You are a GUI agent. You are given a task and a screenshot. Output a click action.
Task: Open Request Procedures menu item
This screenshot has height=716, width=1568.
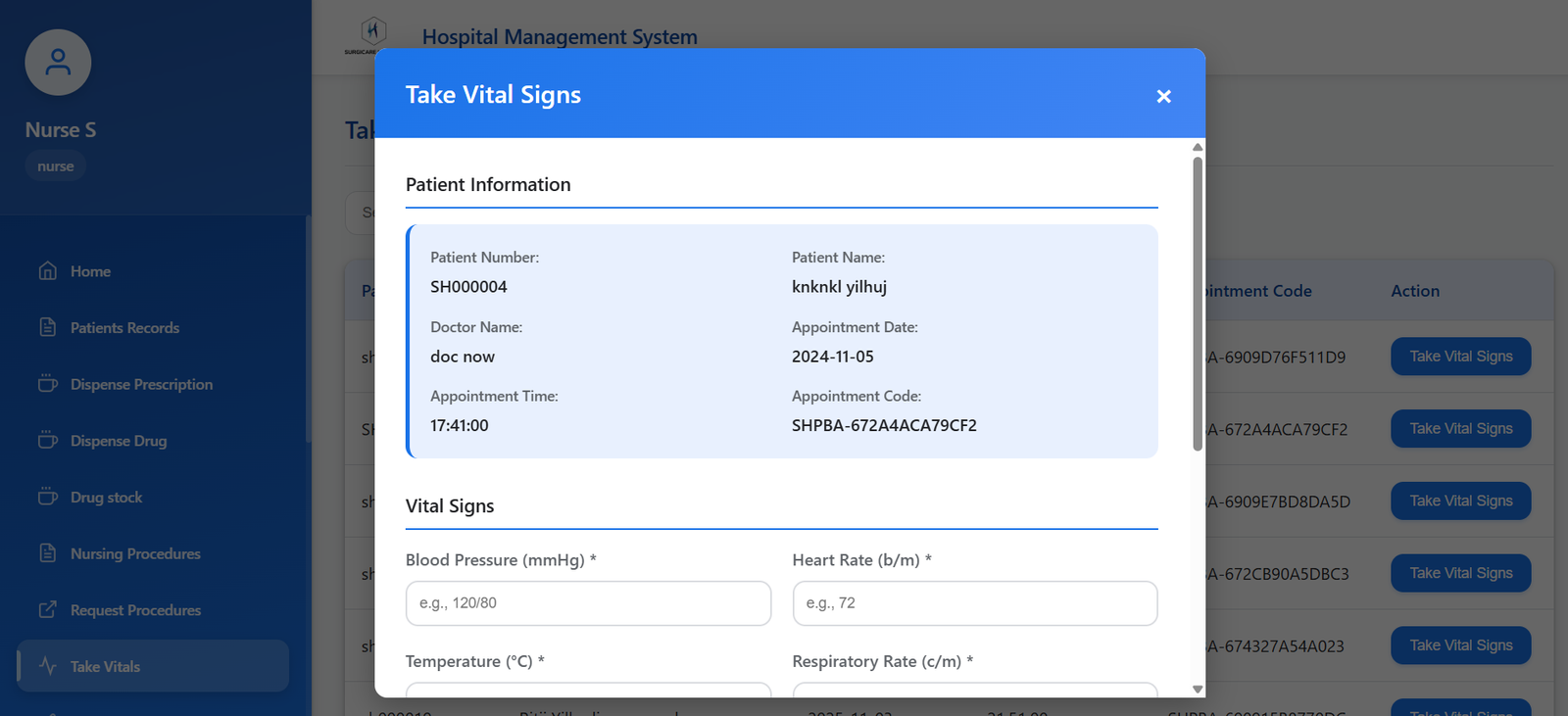click(x=153, y=610)
